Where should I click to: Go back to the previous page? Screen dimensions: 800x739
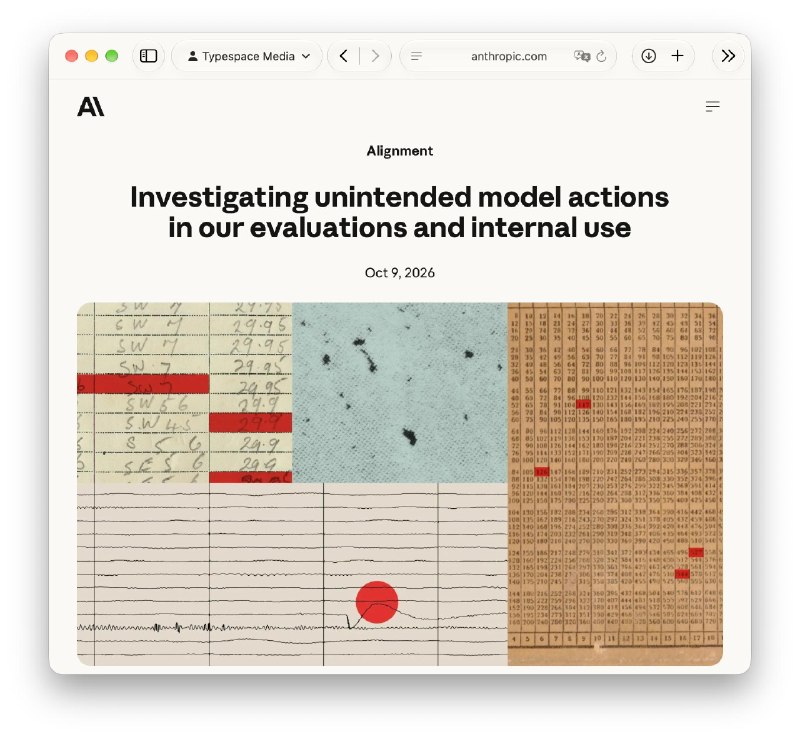click(x=344, y=56)
